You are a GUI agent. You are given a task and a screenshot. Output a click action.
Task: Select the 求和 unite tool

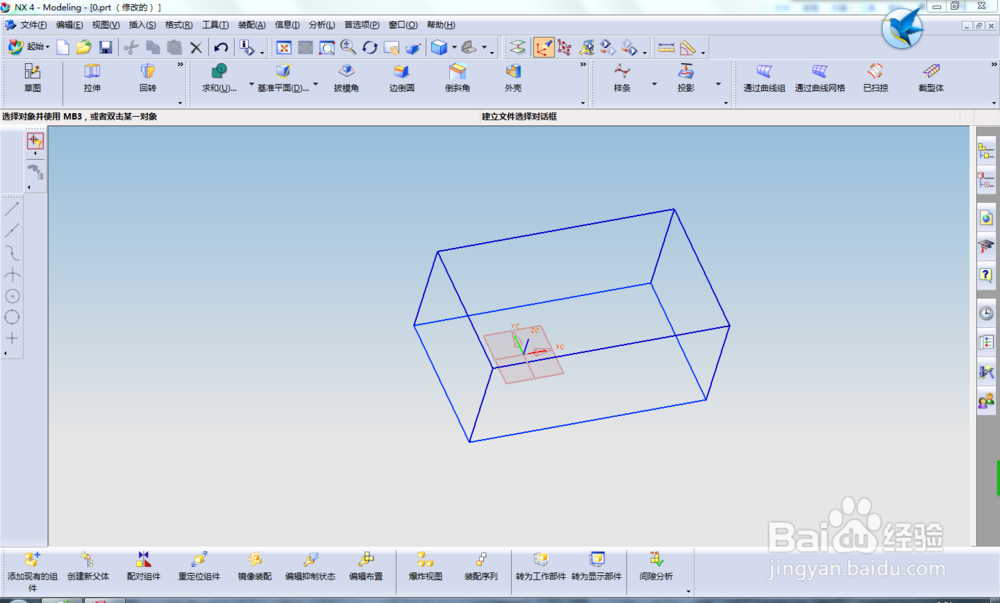click(x=219, y=78)
